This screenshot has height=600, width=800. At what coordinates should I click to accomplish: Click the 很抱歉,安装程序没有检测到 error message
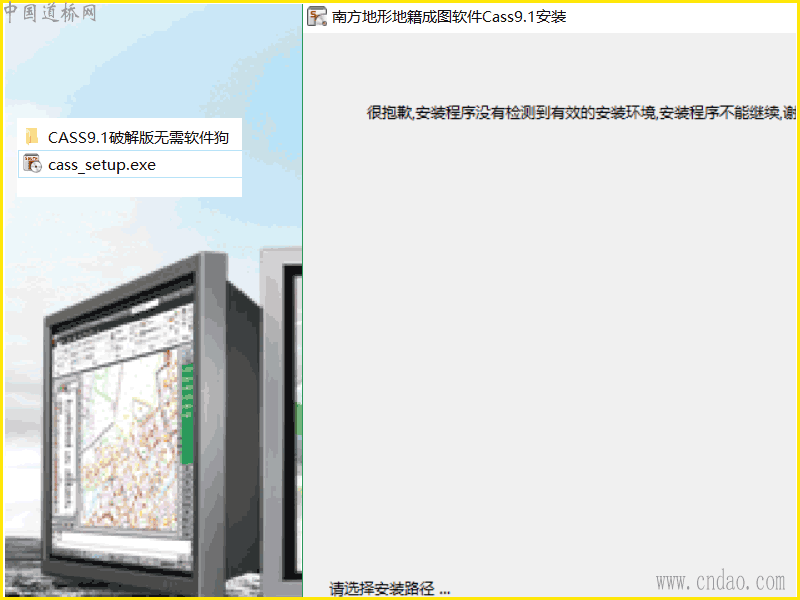click(x=581, y=113)
